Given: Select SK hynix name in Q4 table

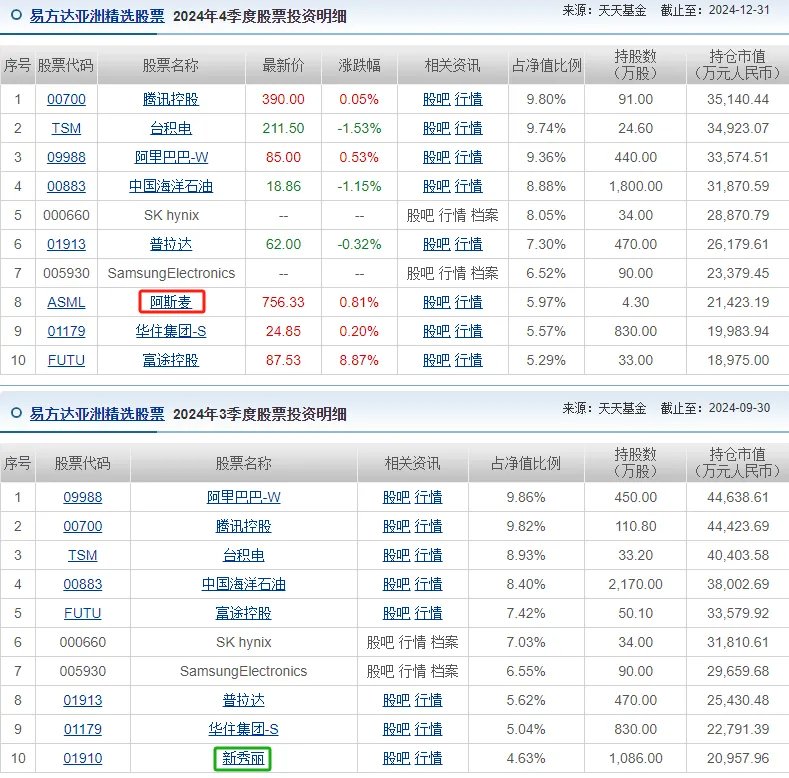Looking at the screenshot, I should click(172, 215).
